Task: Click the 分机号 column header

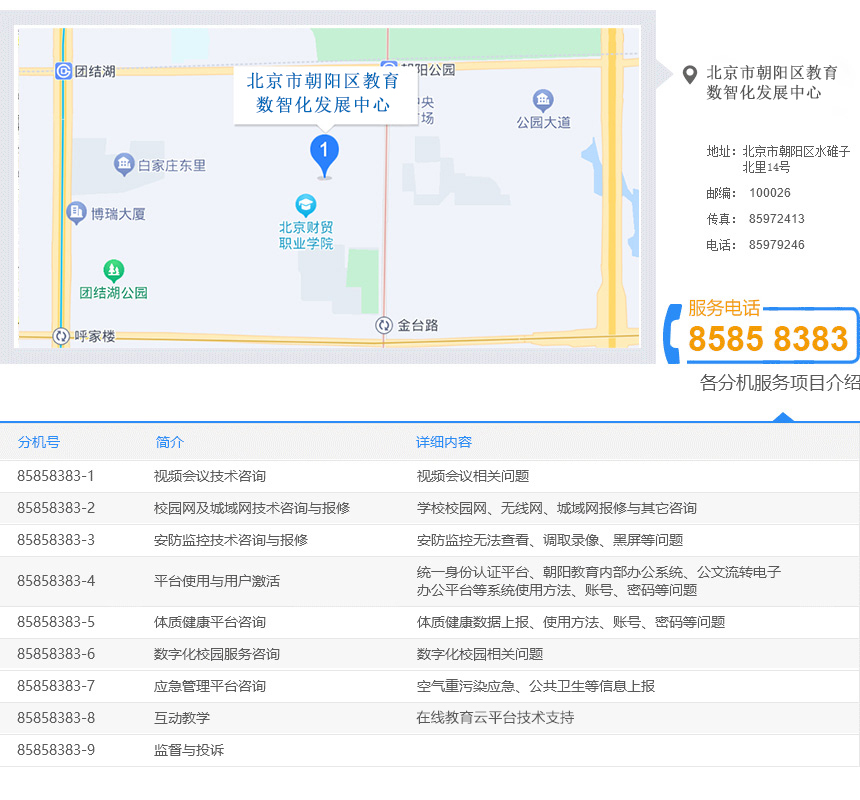Action: point(38,442)
